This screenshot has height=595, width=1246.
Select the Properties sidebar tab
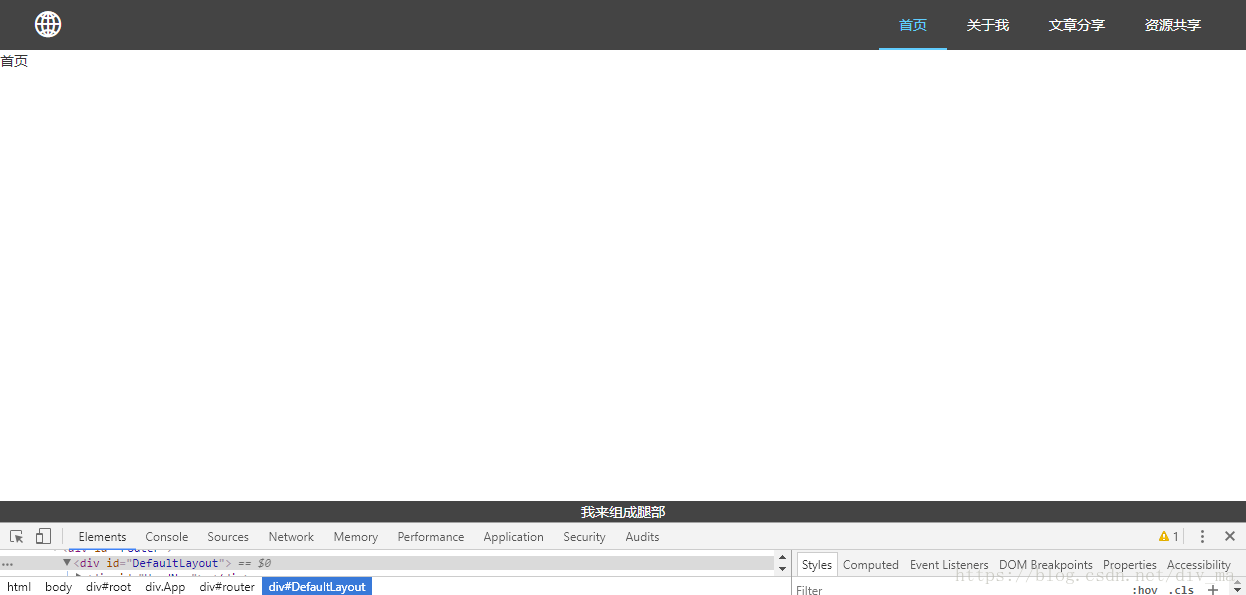[x=1130, y=565]
